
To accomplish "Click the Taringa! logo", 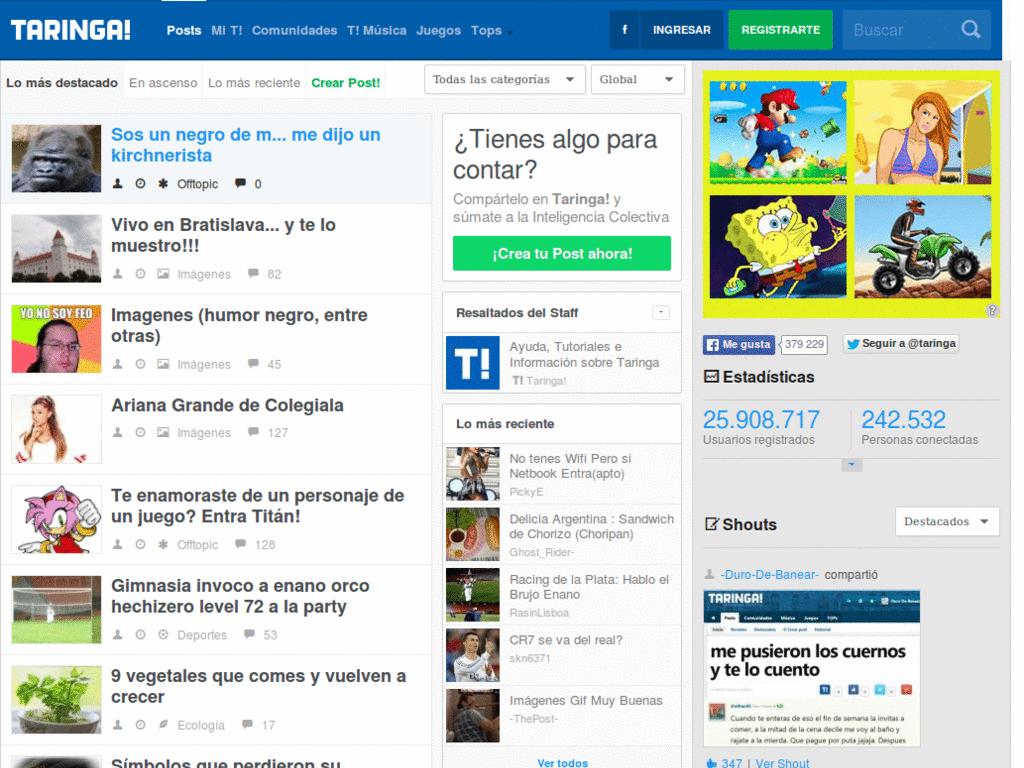I will coord(71,30).
